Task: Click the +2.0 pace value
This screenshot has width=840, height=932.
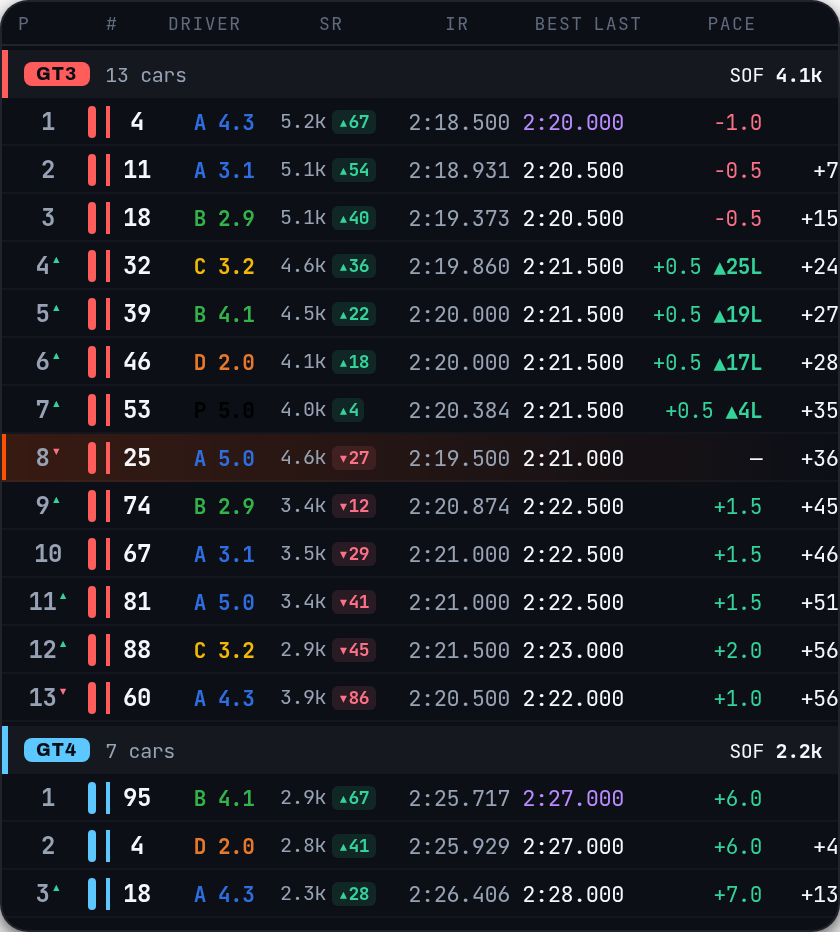Action: pyautogui.click(x=738, y=650)
